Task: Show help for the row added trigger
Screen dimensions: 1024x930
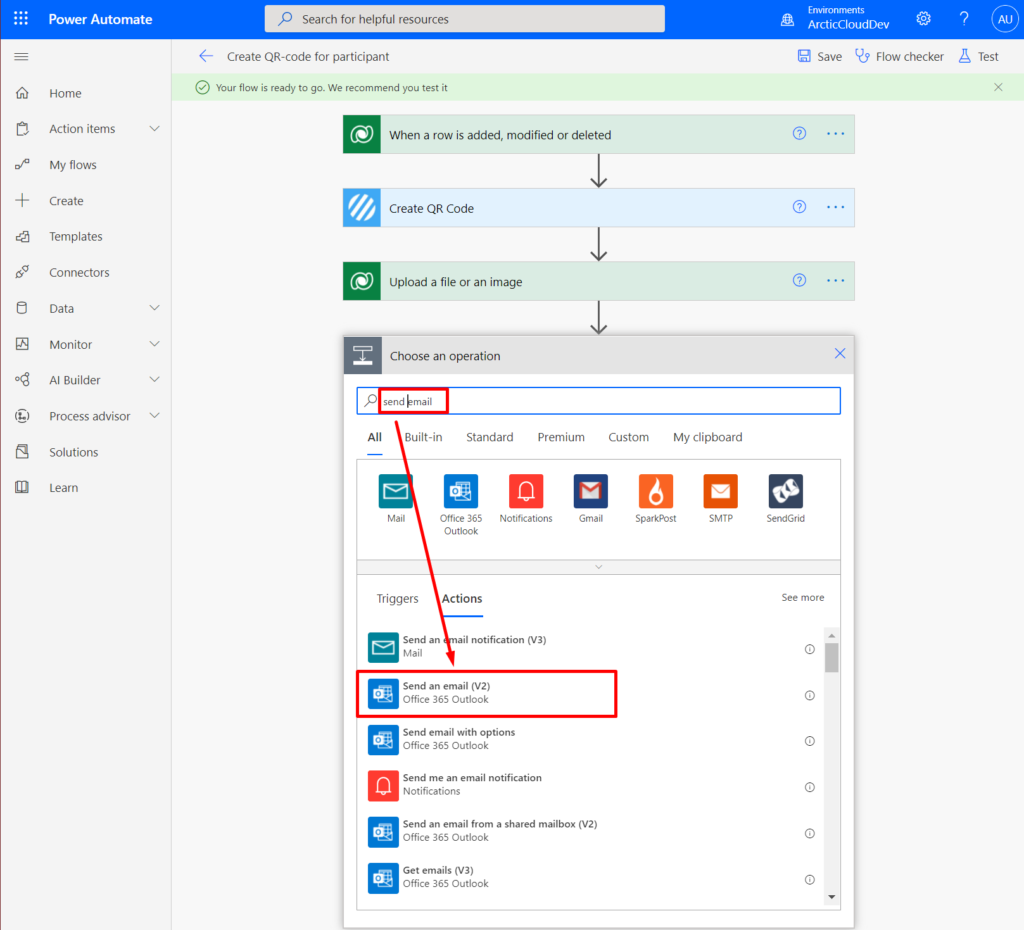Action: tap(799, 133)
